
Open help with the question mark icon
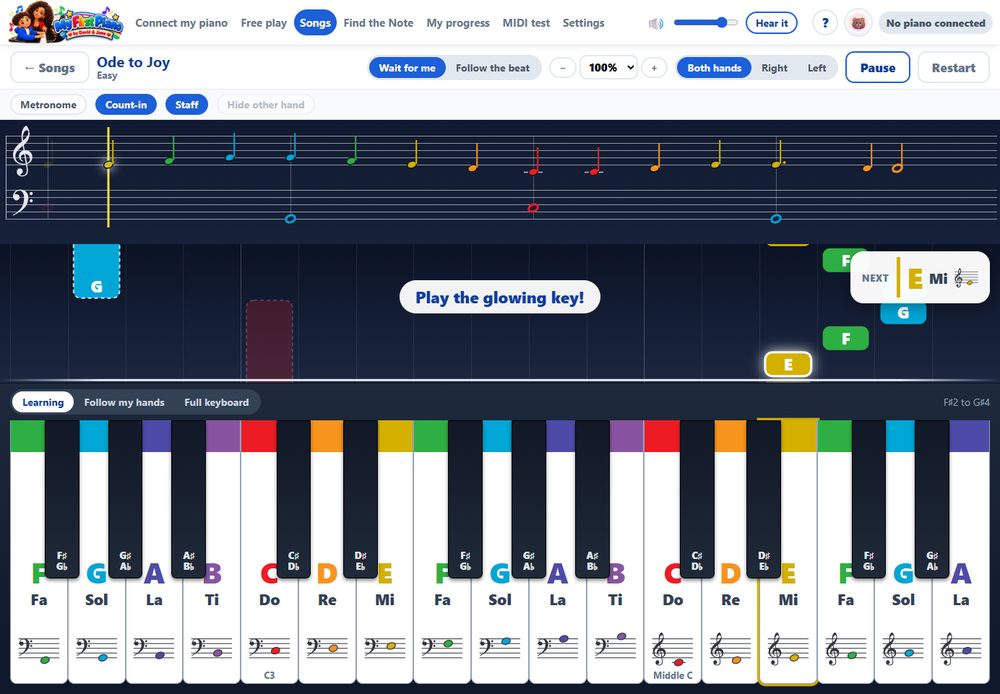coord(825,23)
